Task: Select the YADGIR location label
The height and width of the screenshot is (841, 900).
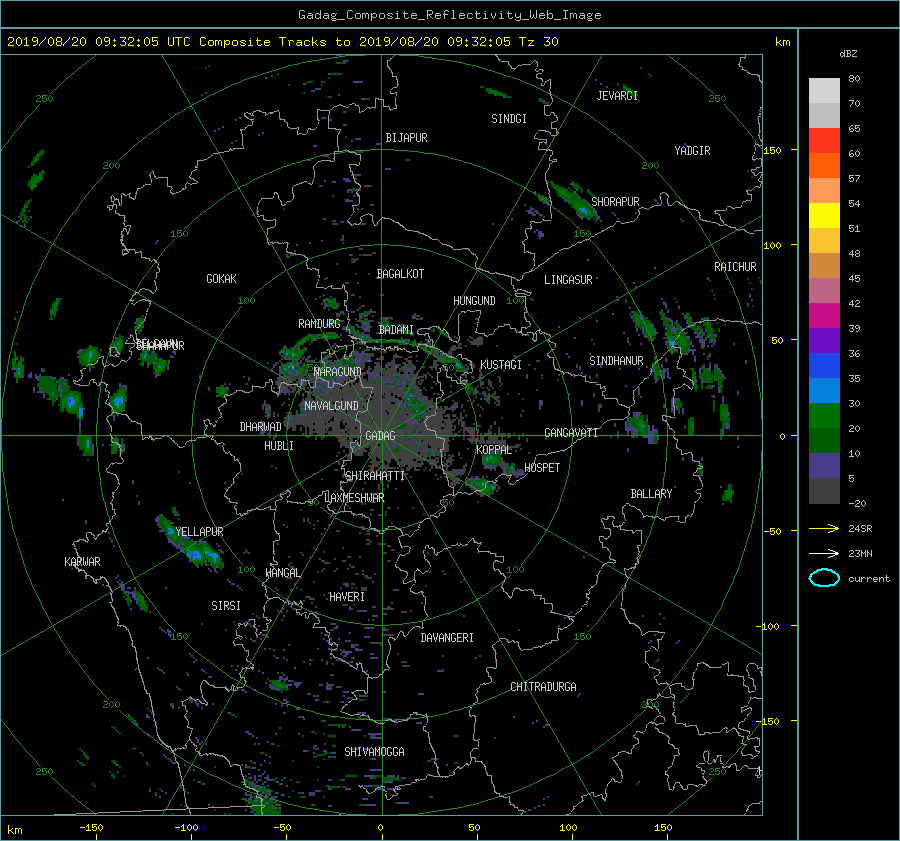Action: tap(692, 151)
